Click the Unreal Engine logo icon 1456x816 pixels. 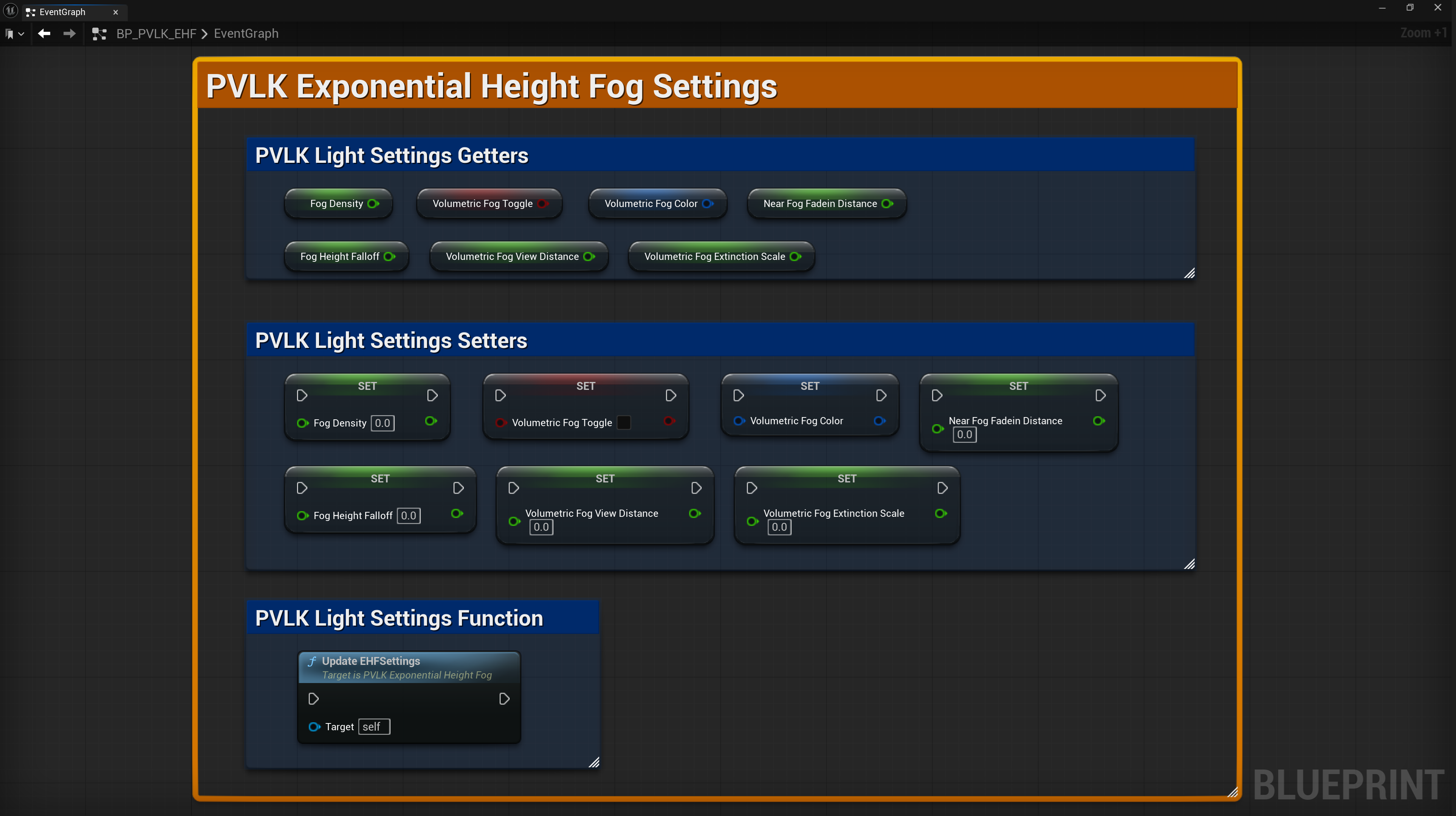pos(11,11)
